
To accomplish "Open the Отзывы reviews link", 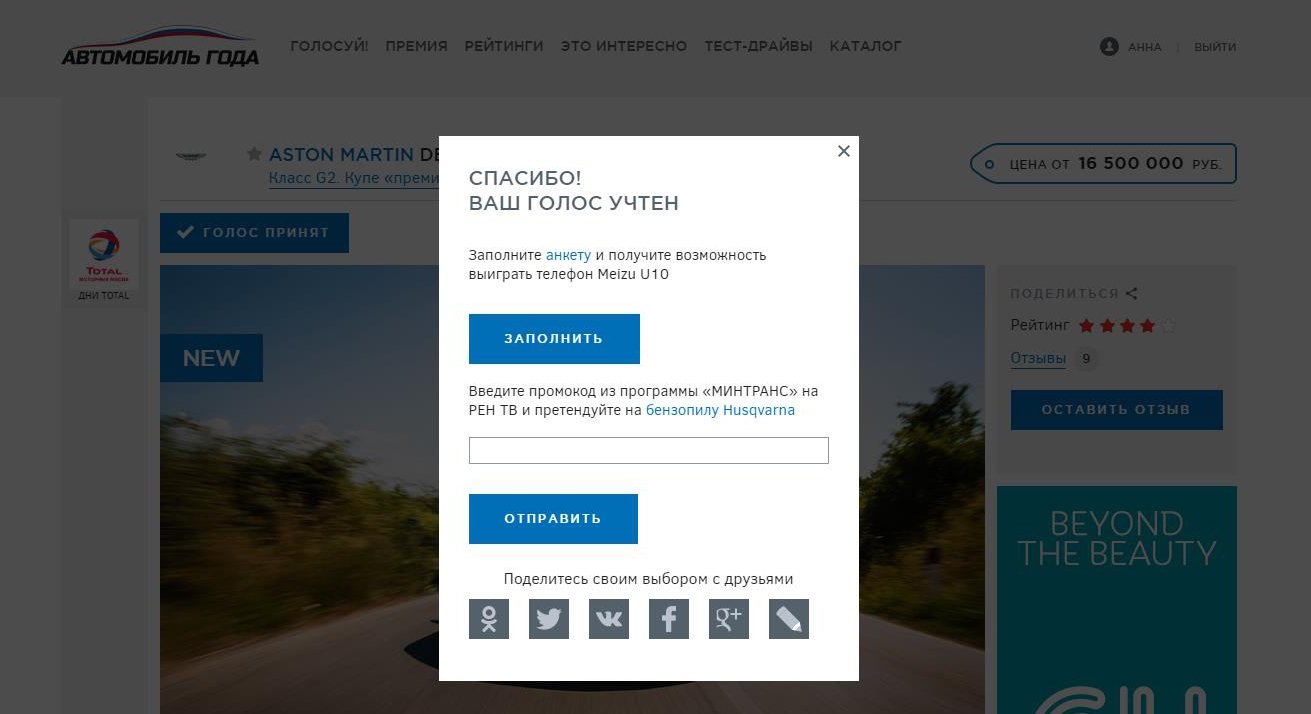I will tap(1038, 358).
